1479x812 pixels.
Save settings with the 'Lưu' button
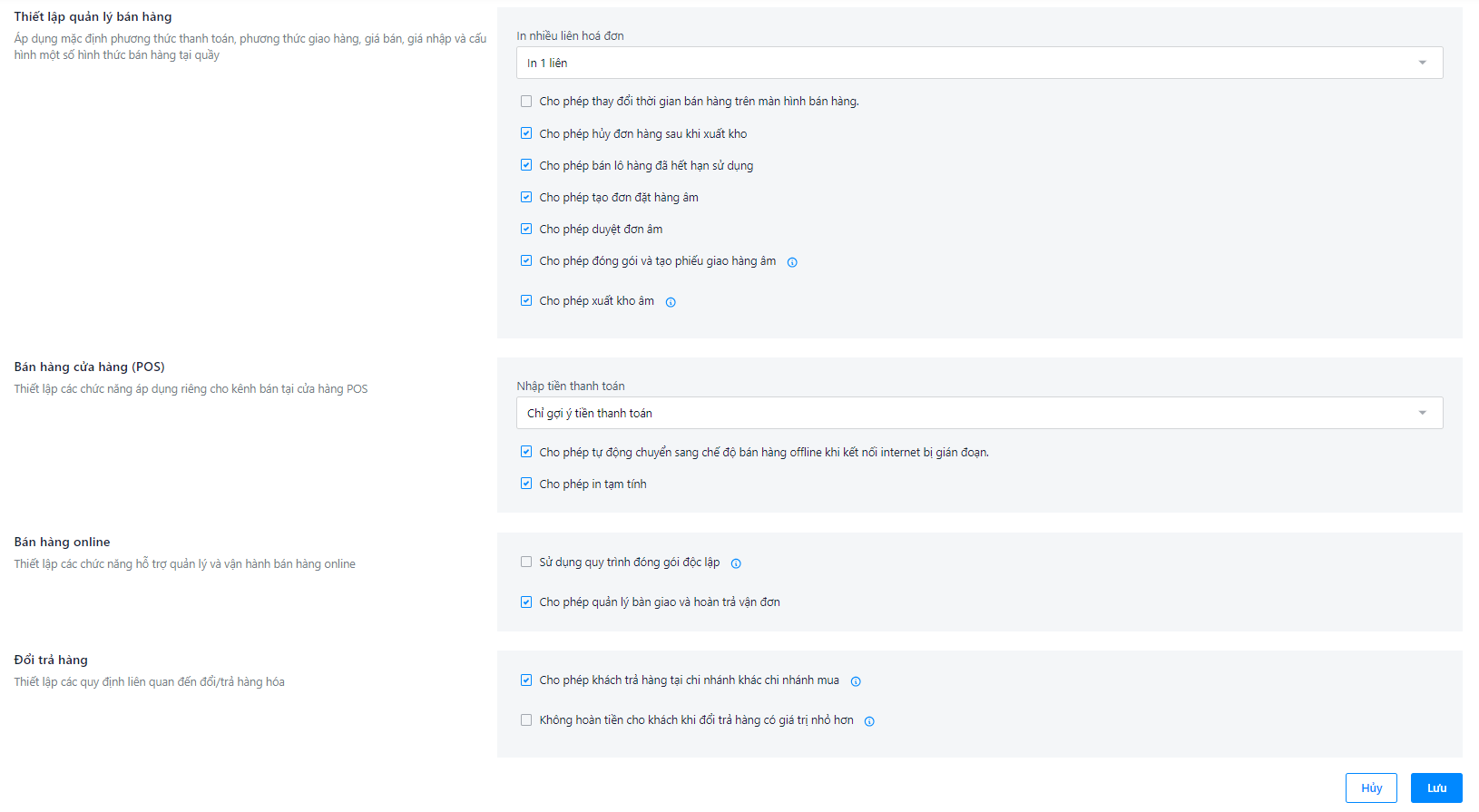pyautogui.click(x=1436, y=788)
